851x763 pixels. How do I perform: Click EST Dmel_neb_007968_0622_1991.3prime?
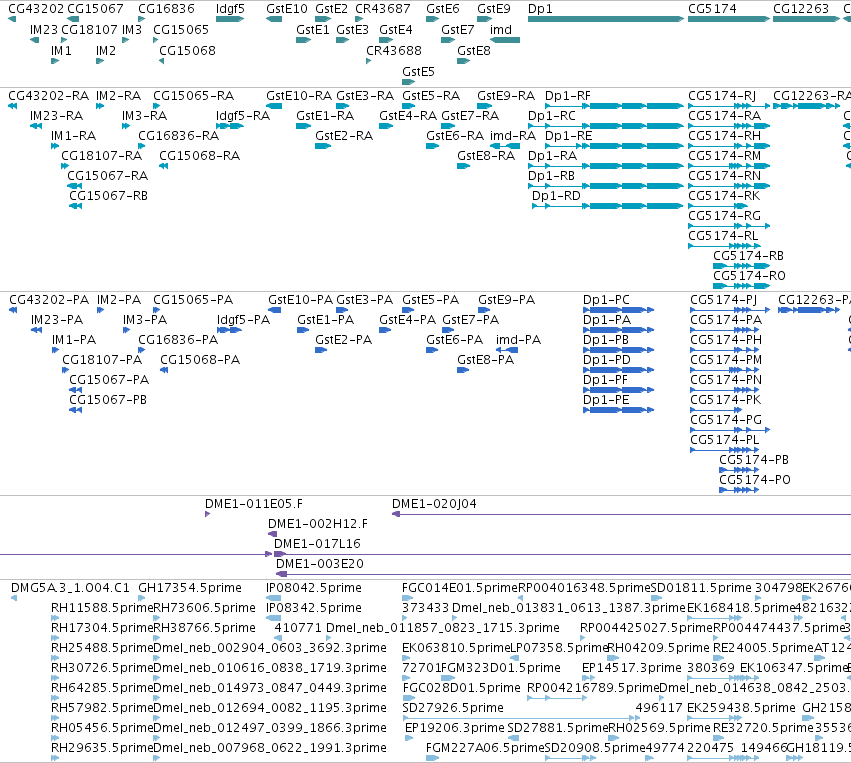click(157, 758)
